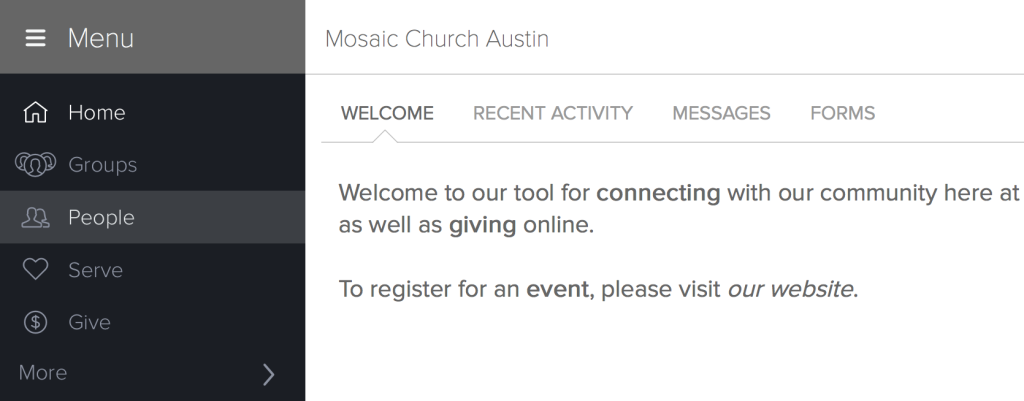Switch to the Recent Activity tab
Viewport: 1024px width, 401px height.
tap(552, 114)
